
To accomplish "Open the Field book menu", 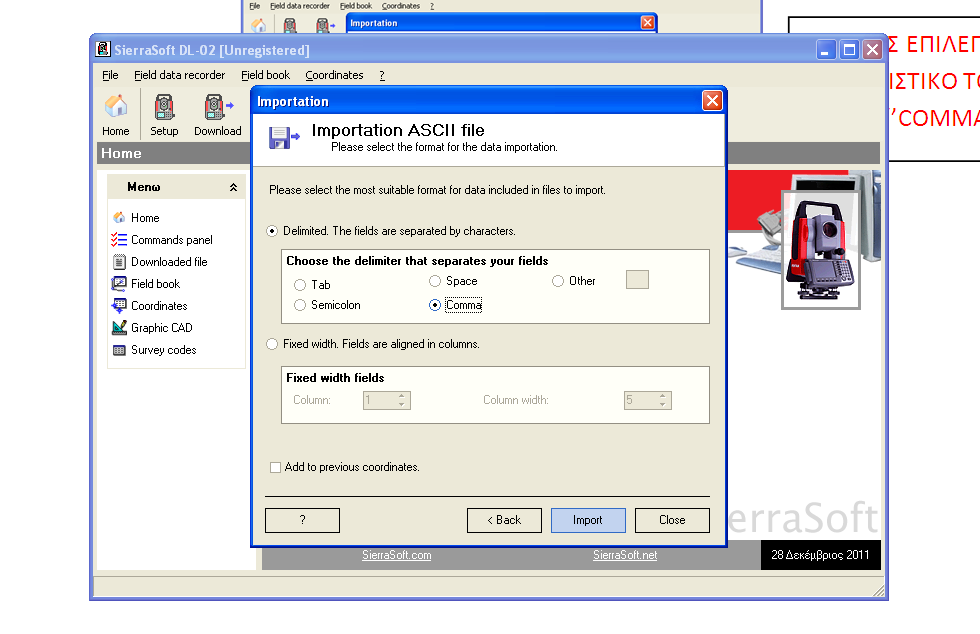I will coord(266,75).
